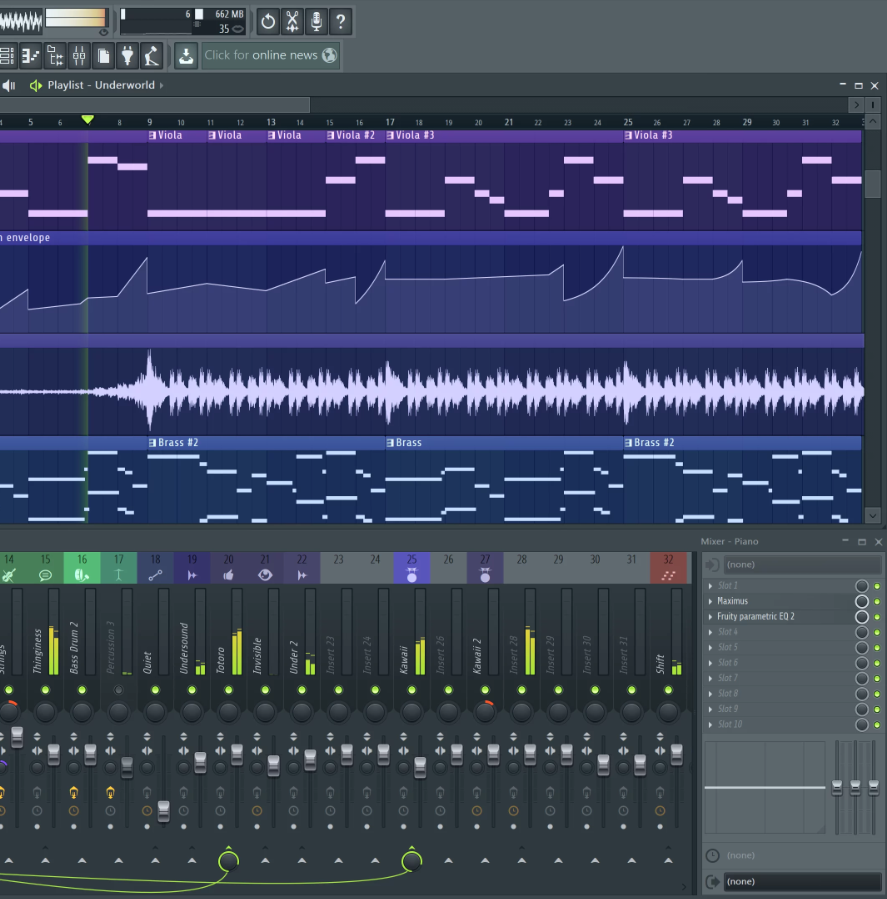Toggle the Slot 10 enable LED
This screenshot has height=899, width=887.
(x=877, y=725)
